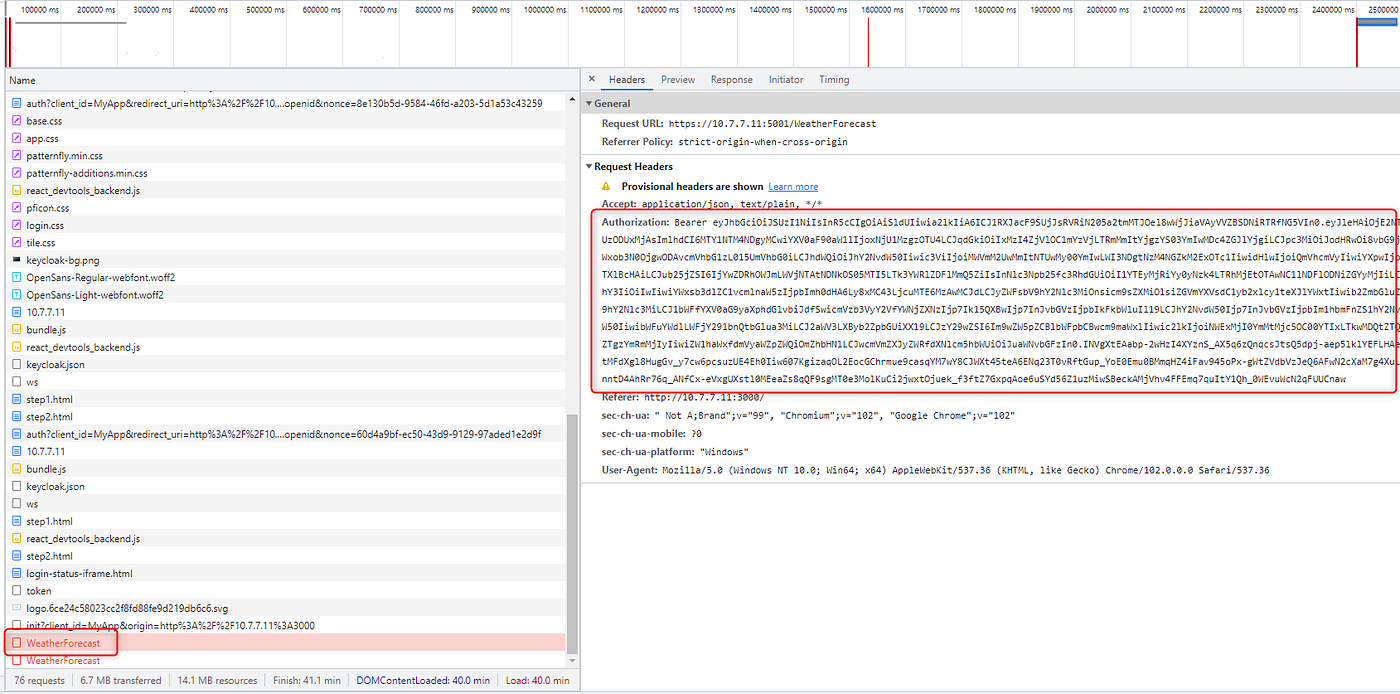Open the Response tab
This screenshot has height=694, width=1400.
tap(731, 80)
